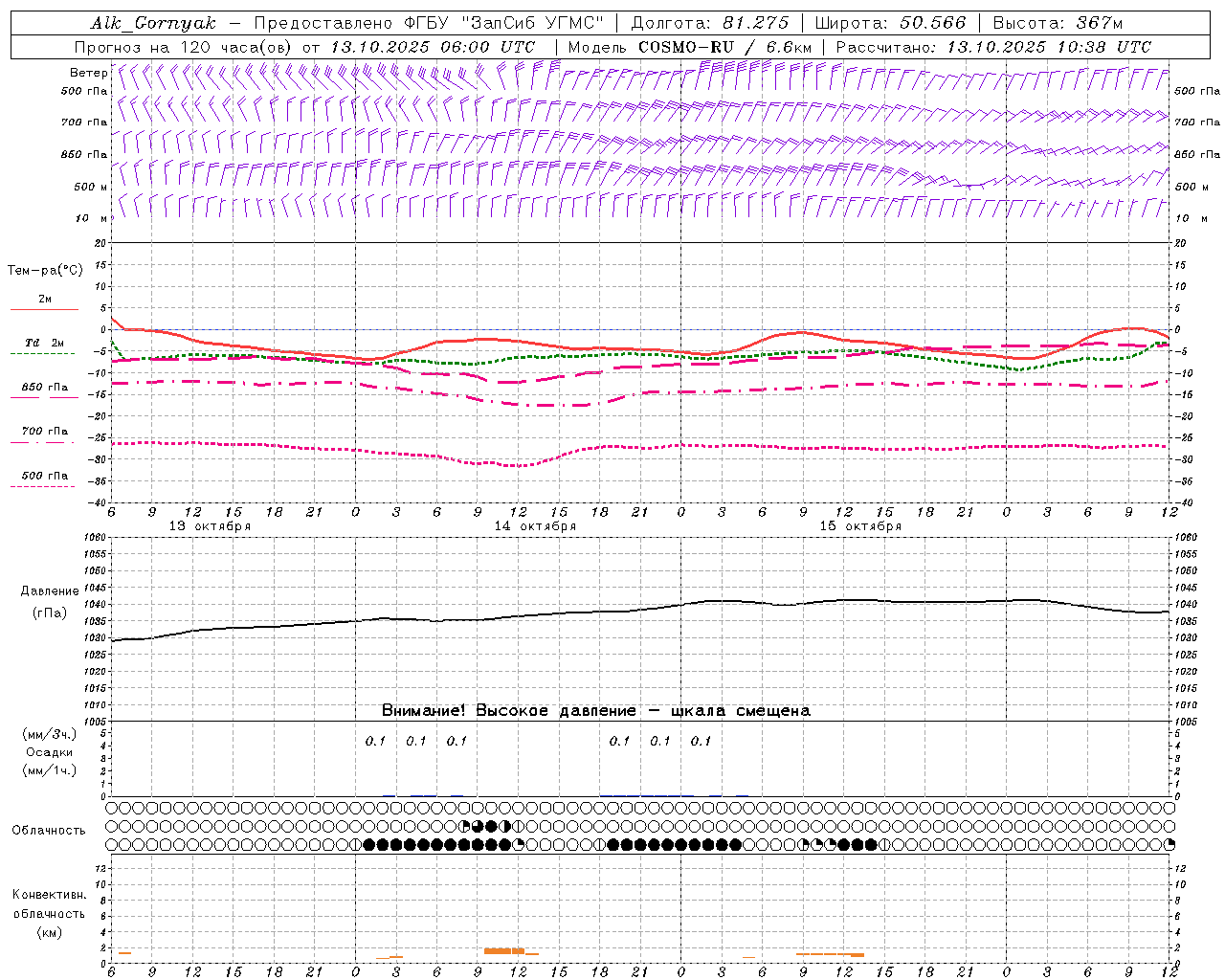Click the Тем-ра(°C) temperature panel label
The image size is (1225, 980).
coord(45,271)
